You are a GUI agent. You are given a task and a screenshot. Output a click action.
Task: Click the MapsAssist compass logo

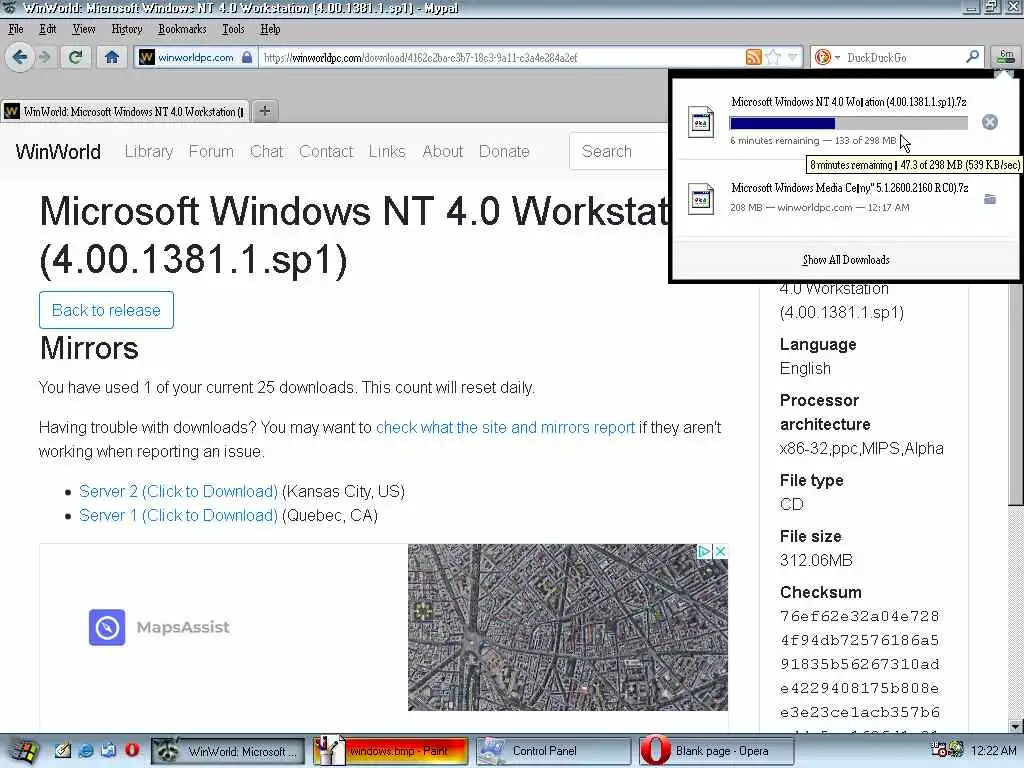107,627
